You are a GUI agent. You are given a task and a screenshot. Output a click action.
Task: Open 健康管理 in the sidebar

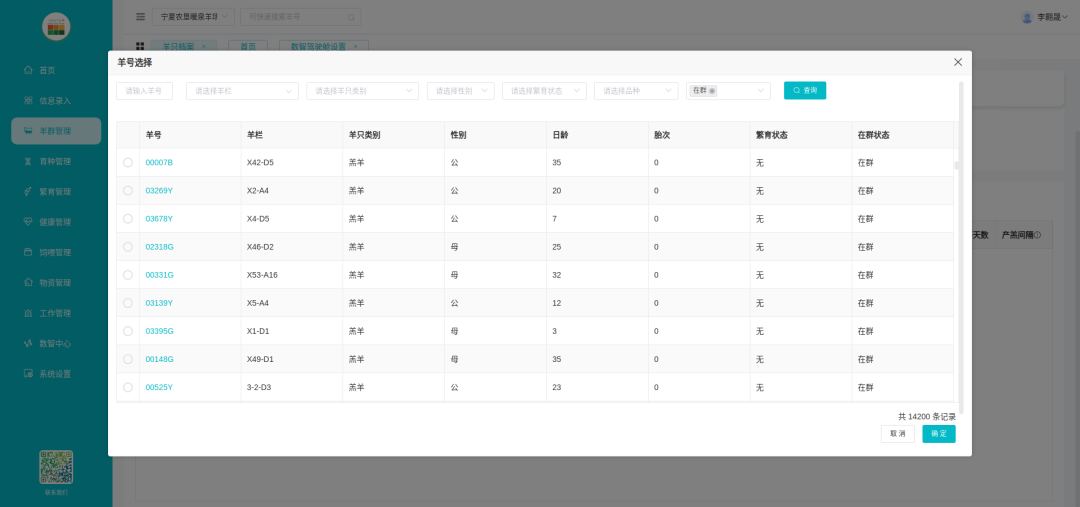55,222
